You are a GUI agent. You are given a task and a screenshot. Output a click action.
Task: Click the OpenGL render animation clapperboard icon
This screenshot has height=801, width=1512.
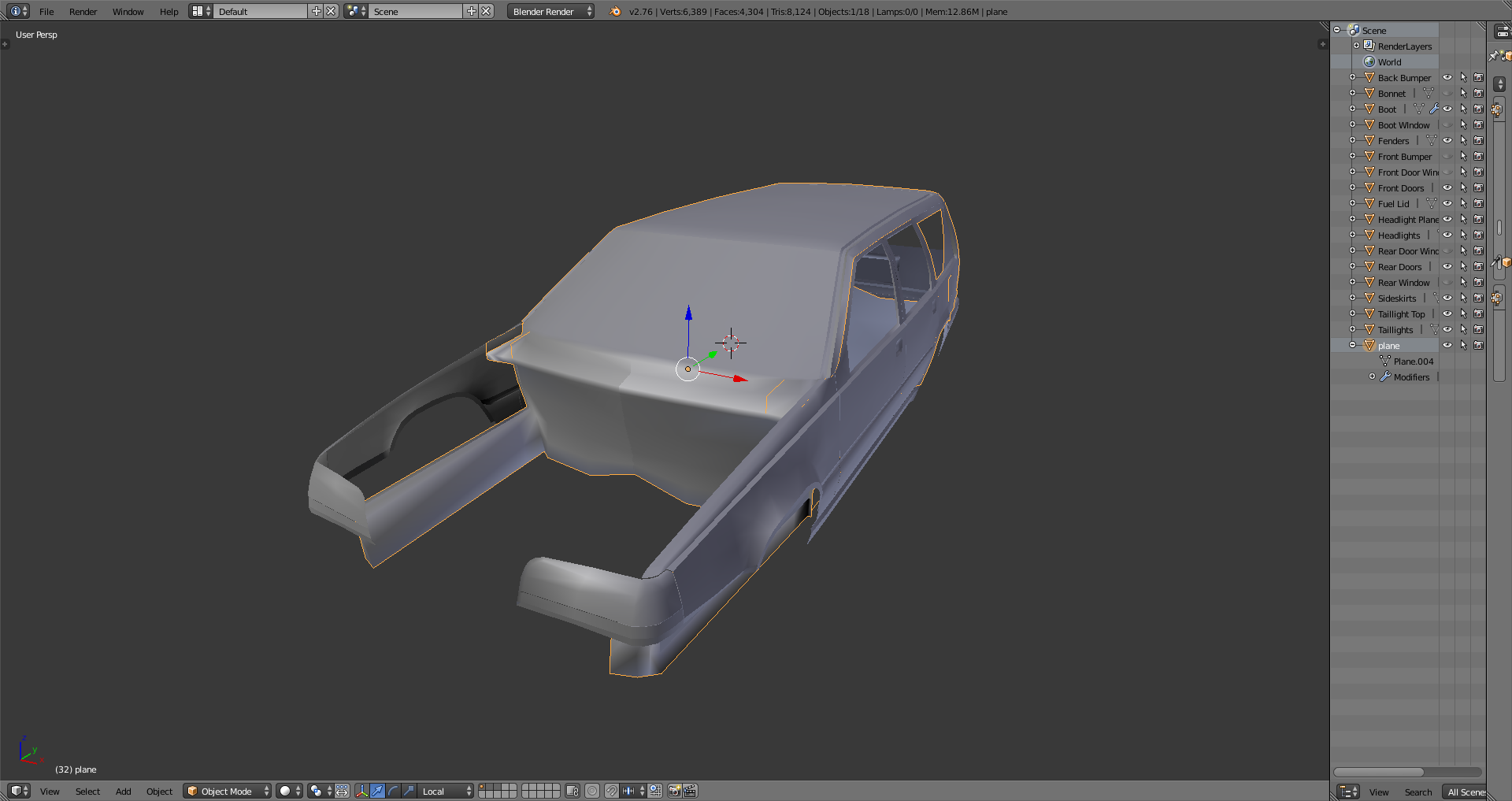pos(690,791)
